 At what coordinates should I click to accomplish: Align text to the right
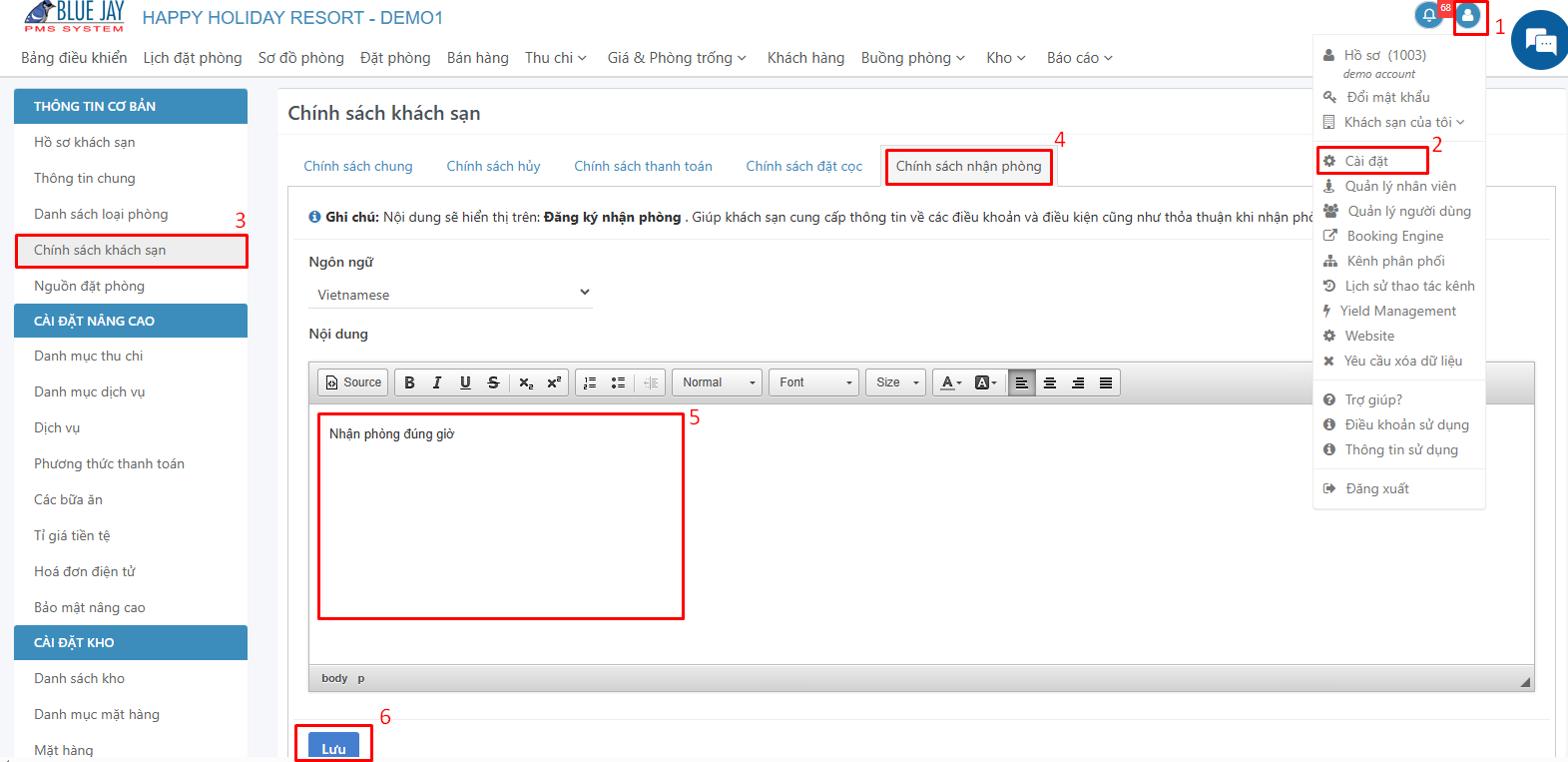click(x=1078, y=382)
